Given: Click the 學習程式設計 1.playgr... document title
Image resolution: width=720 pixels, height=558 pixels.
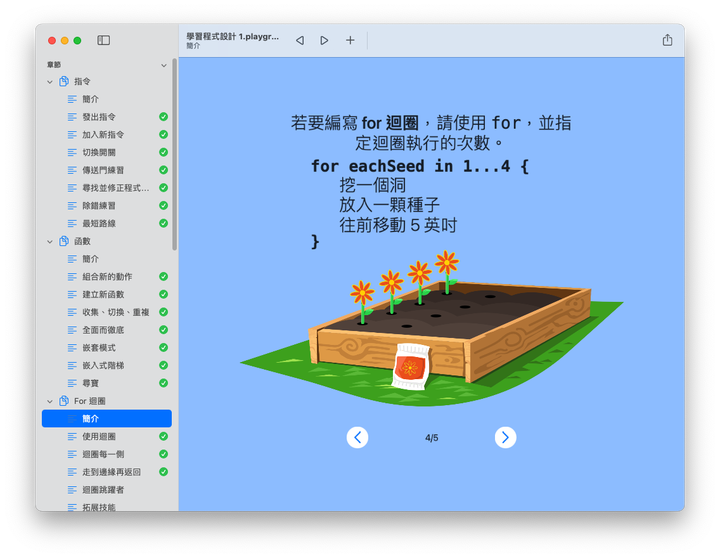Looking at the screenshot, I should tap(232, 37).
